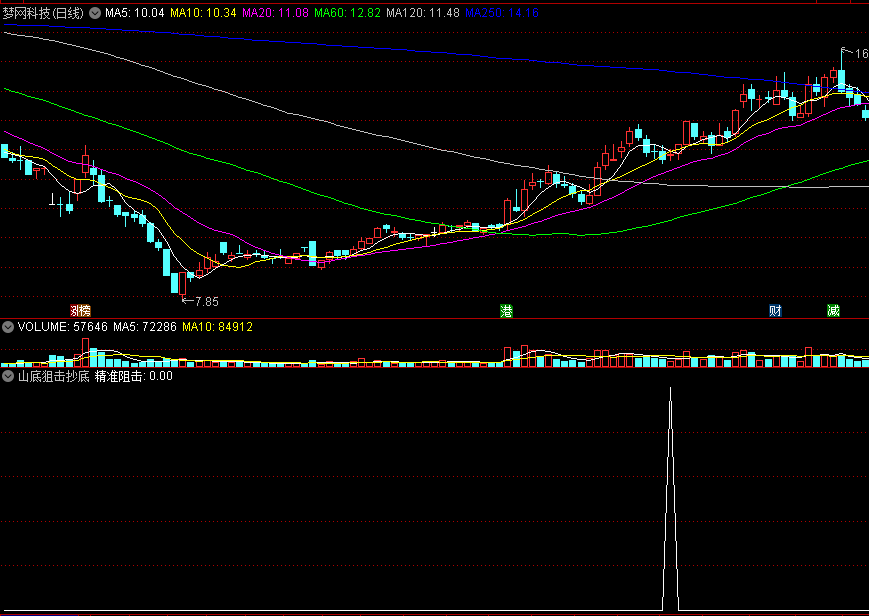Click the yellow volume MA10: 84912 label
Image resolution: width=869 pixels, height=616 pixels.
(217, 327)
